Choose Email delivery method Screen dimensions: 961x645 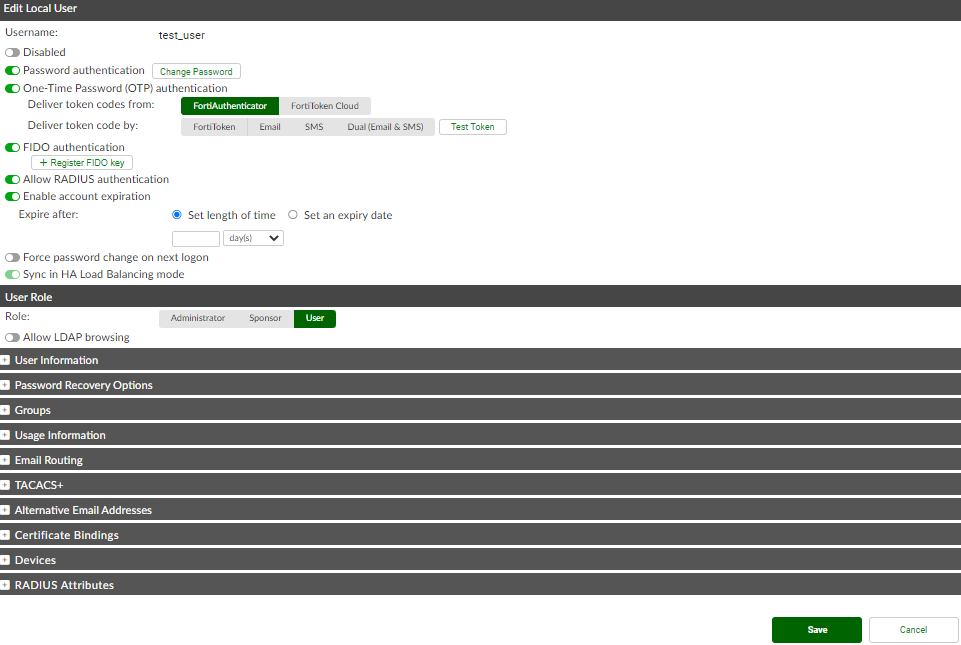pyautogui.click(x=270, y=127)
